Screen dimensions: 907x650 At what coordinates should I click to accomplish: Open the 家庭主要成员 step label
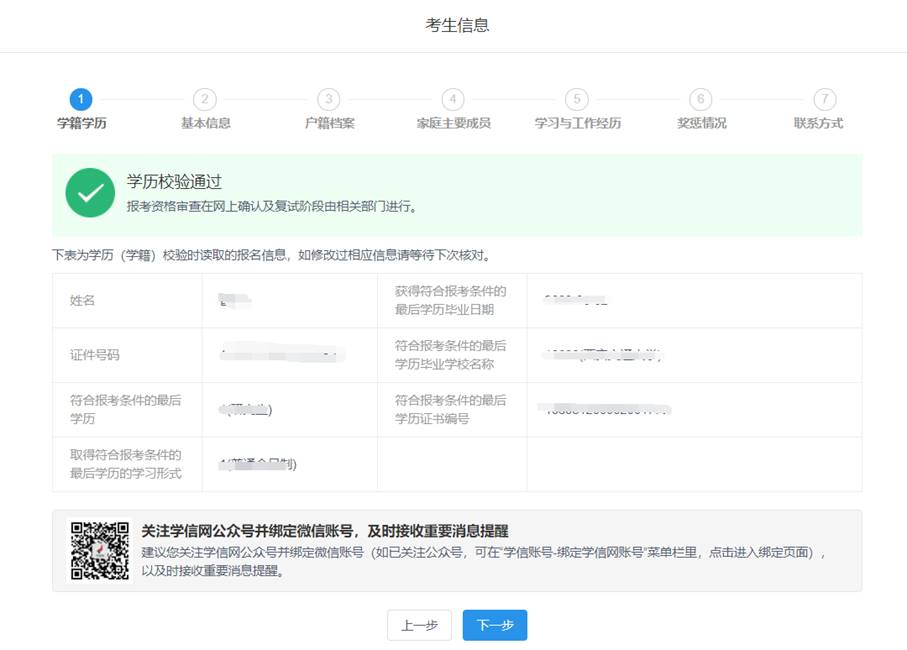point(453,123)
